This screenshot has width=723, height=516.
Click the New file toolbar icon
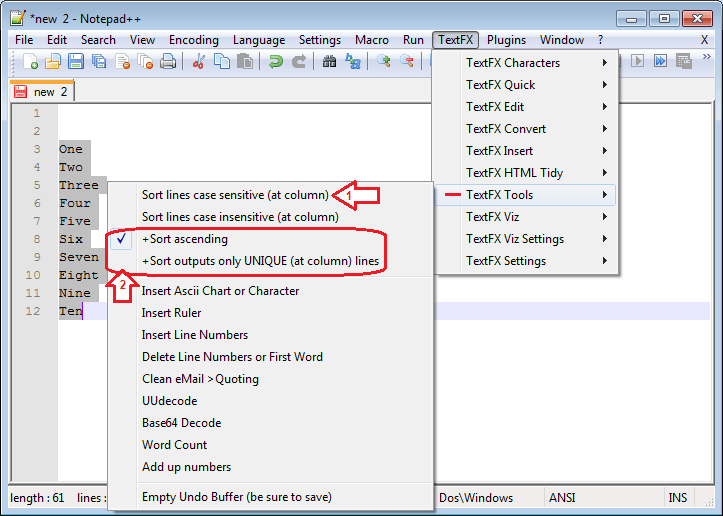coord(30,62)
